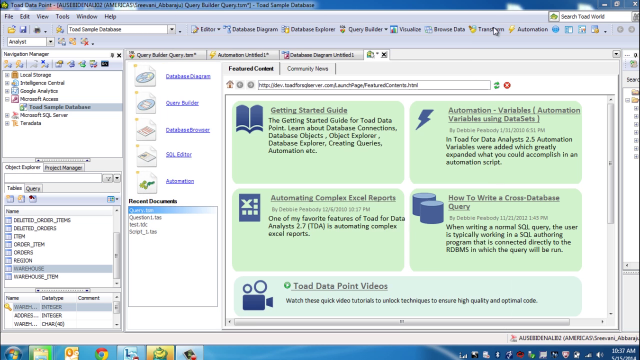
Task: Open Outlook from the taskbar
Action: point(71,353)
